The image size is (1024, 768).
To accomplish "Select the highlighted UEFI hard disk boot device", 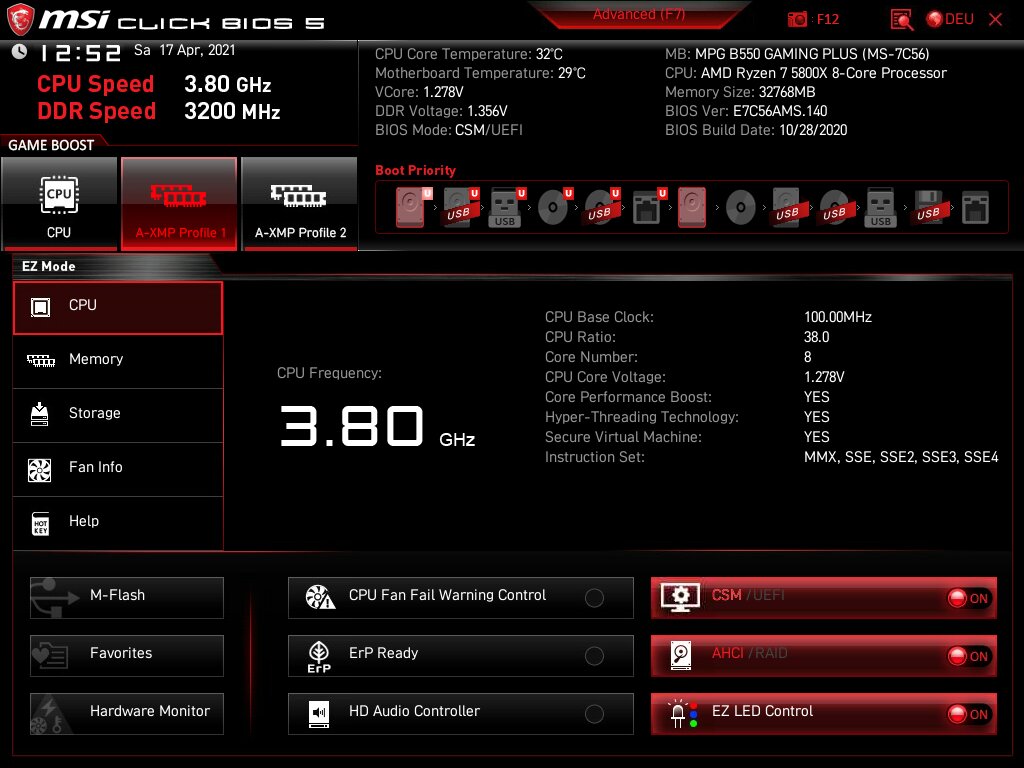I will coord(412,207).
